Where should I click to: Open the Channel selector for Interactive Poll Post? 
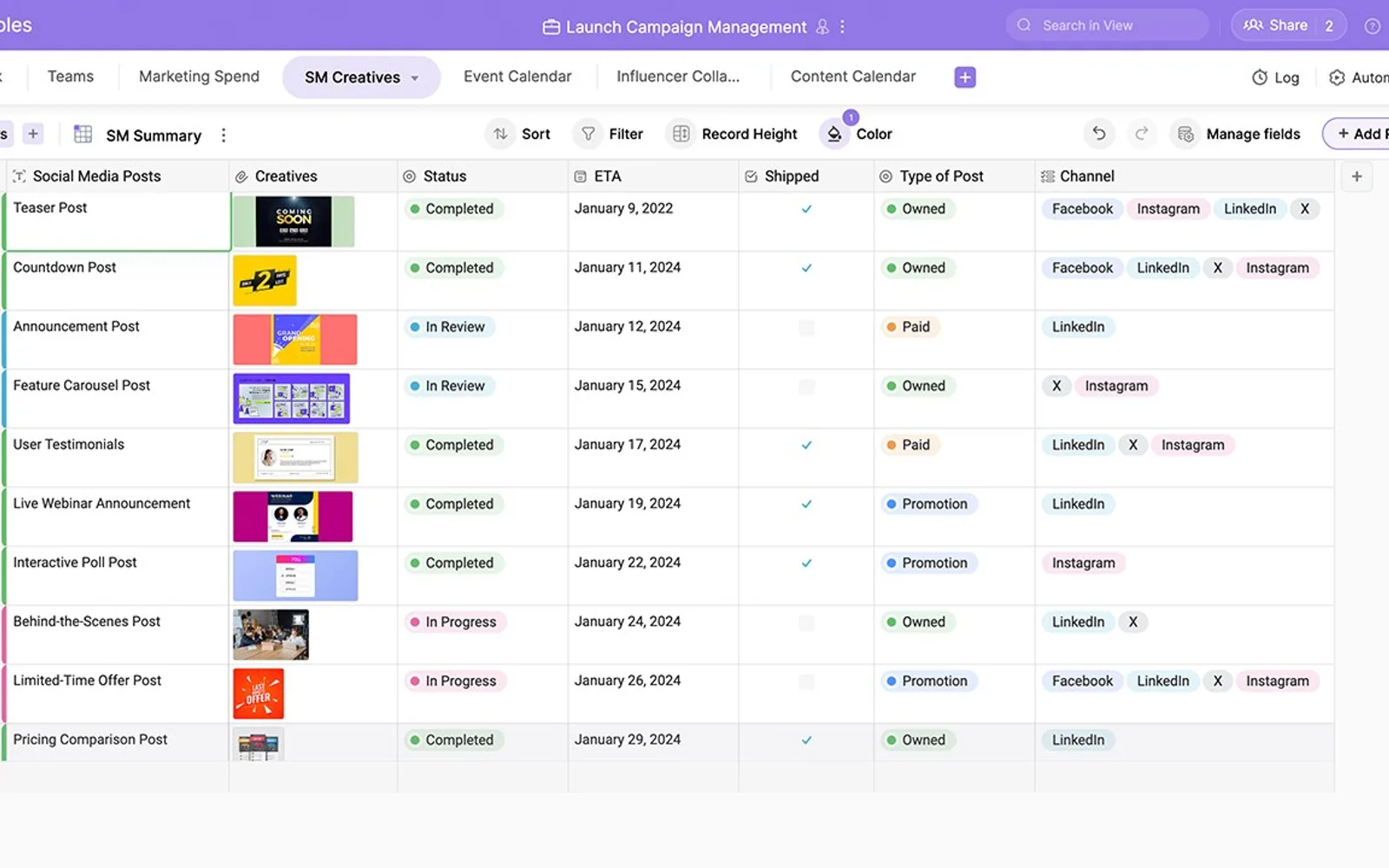click(x=1083, y=563)
